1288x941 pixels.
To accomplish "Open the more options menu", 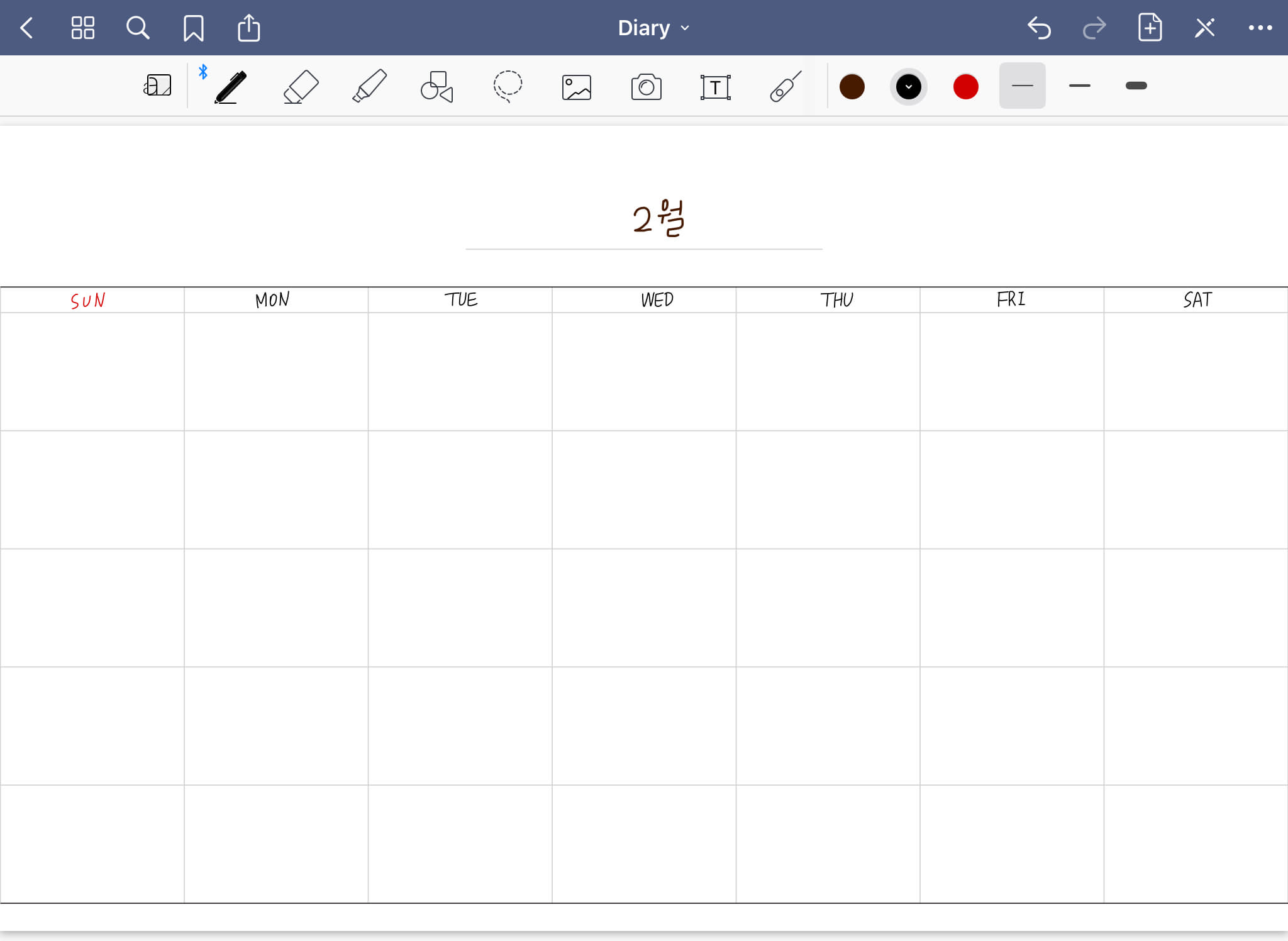I will click(1260, 28).
